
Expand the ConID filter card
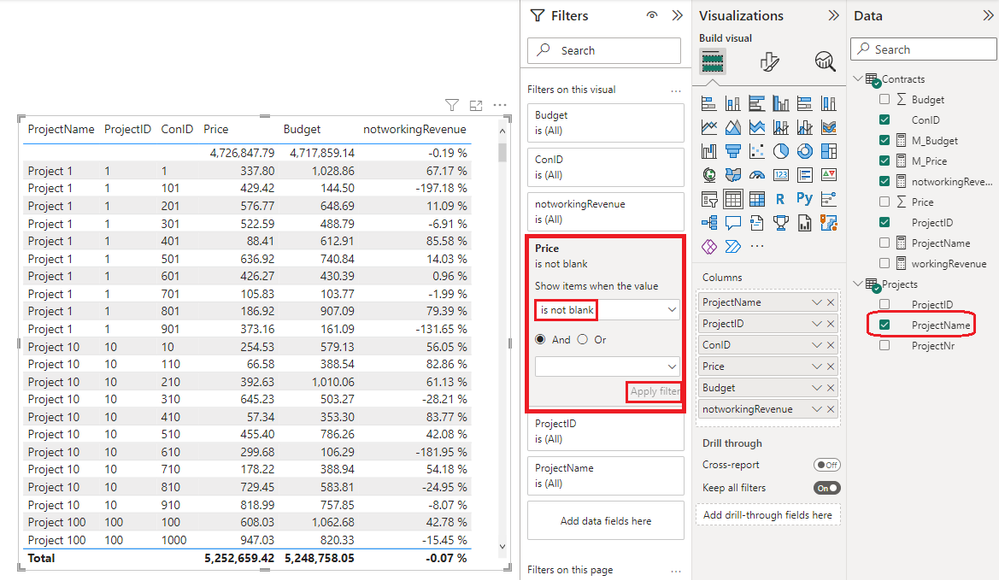(x=605, y=167)
